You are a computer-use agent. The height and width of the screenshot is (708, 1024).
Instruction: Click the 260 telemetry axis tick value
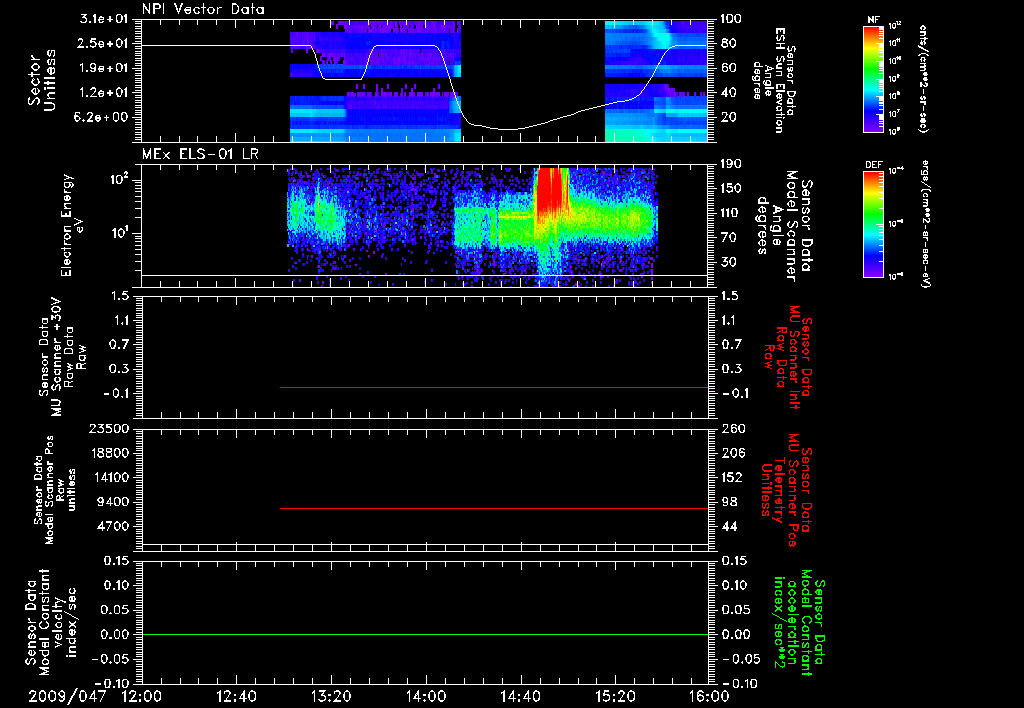click(733, 428)
